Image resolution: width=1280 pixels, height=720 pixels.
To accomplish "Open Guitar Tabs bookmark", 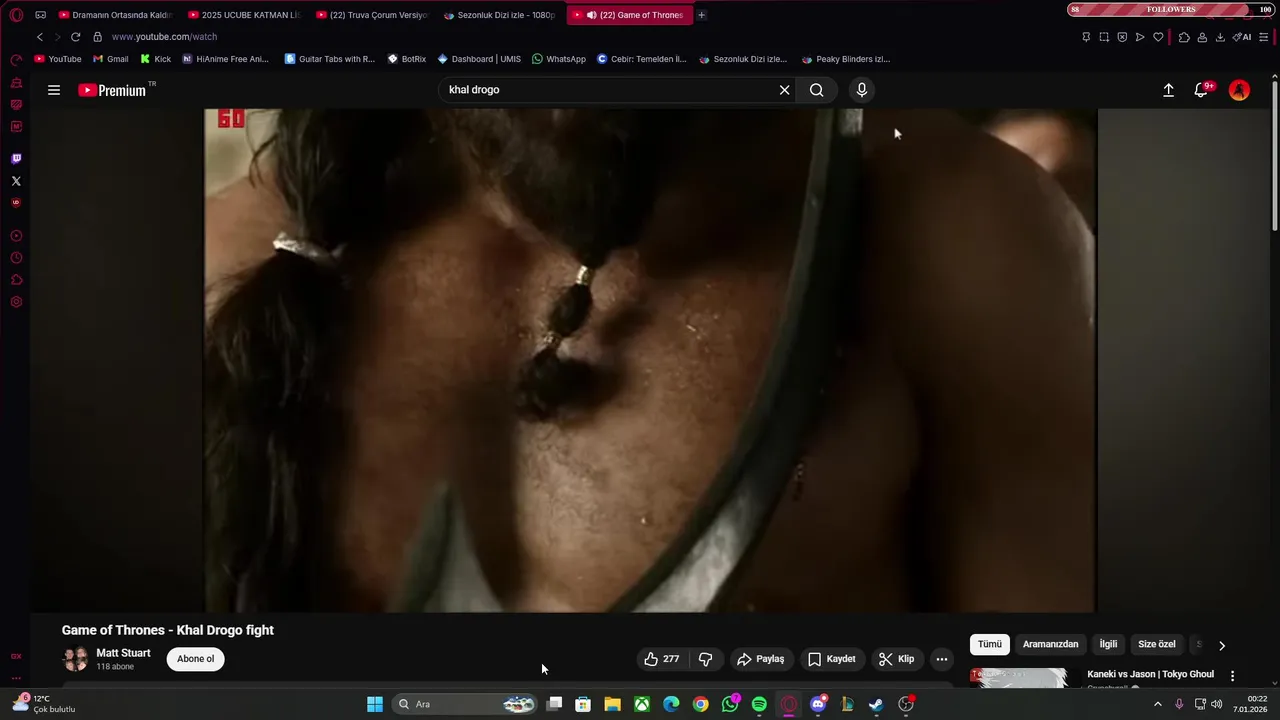I will pos(330,59).
